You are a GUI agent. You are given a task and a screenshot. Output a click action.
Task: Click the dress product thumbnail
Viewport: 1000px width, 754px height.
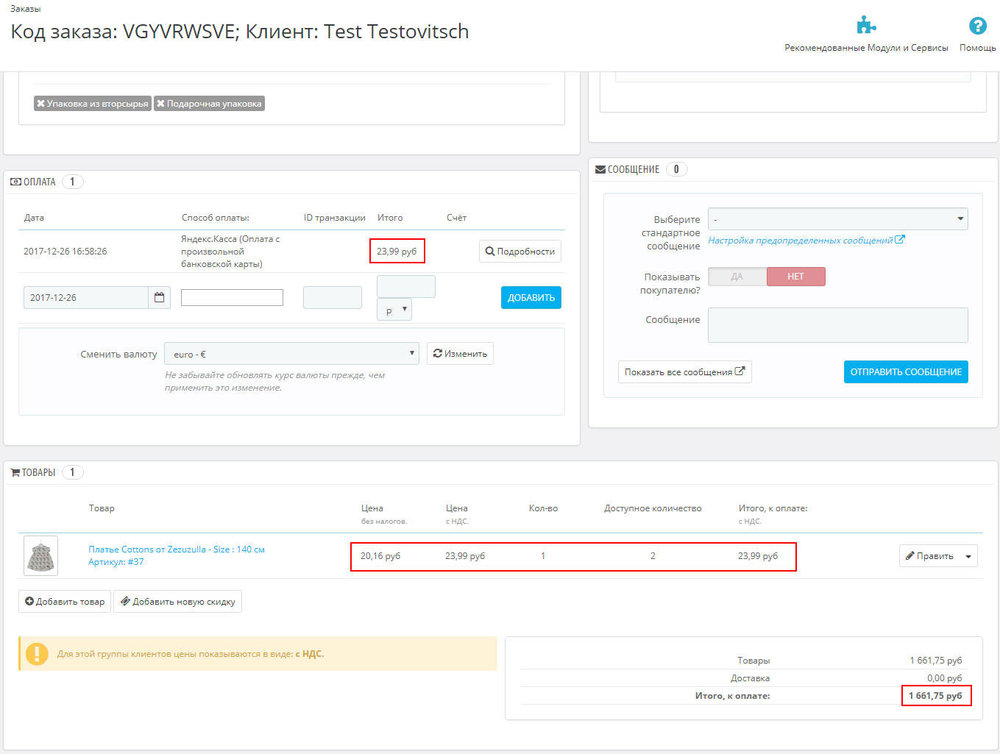coord(41,556)
